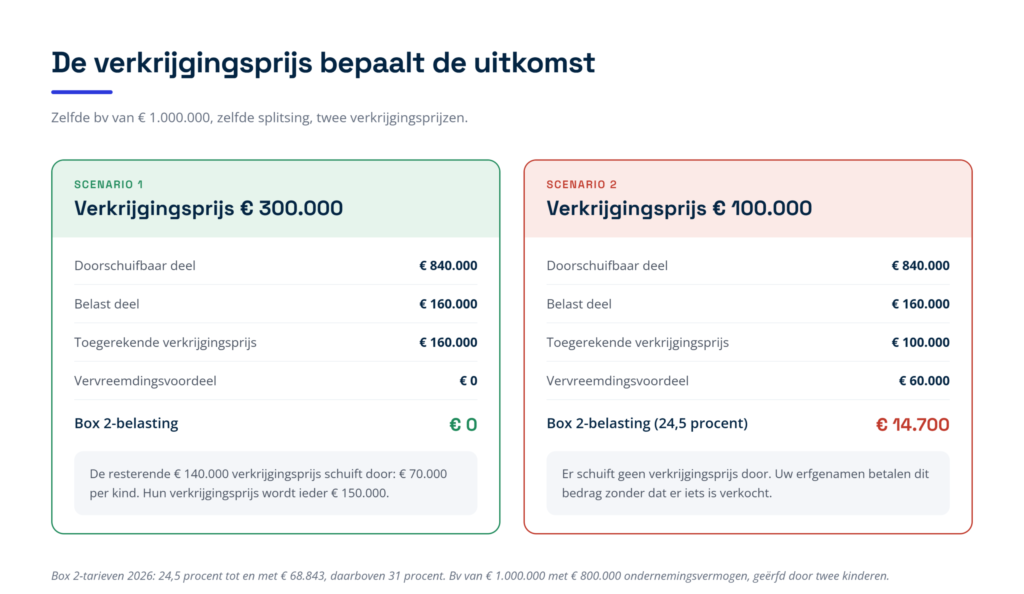
Task: Click the € 840.000 value in scenario 2
Action: coord(920,266)
